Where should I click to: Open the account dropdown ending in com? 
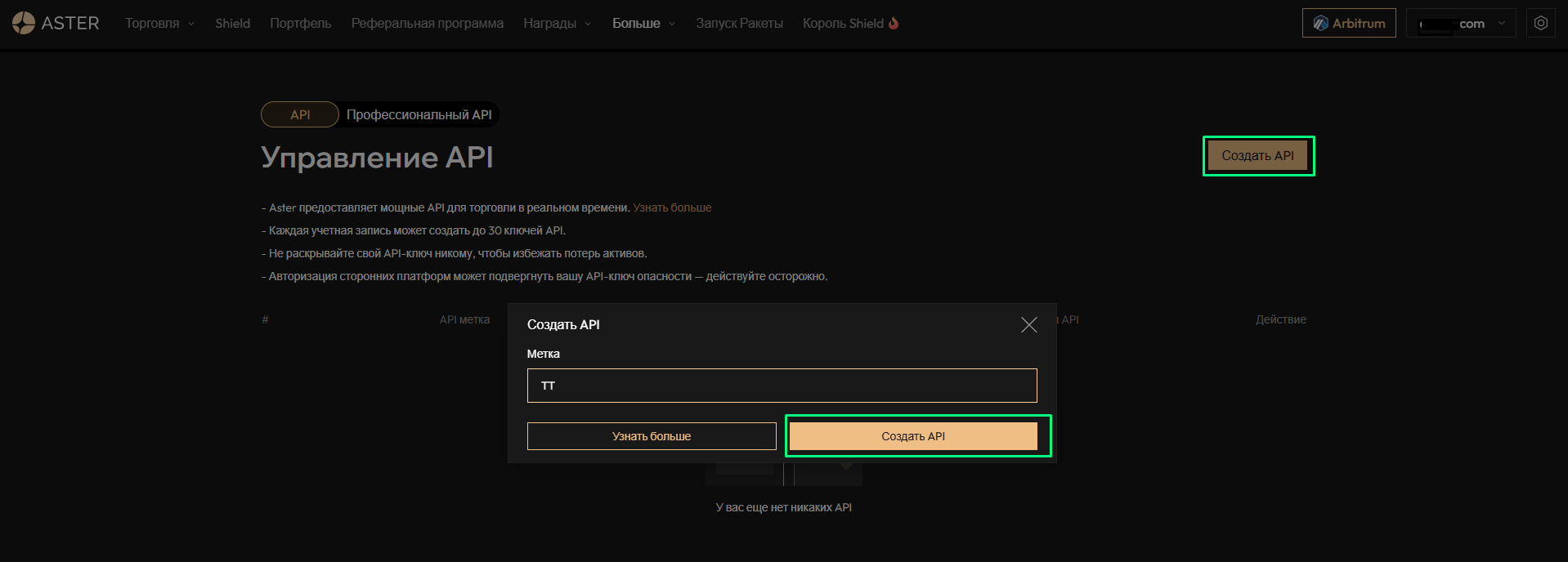point(1460,23)
